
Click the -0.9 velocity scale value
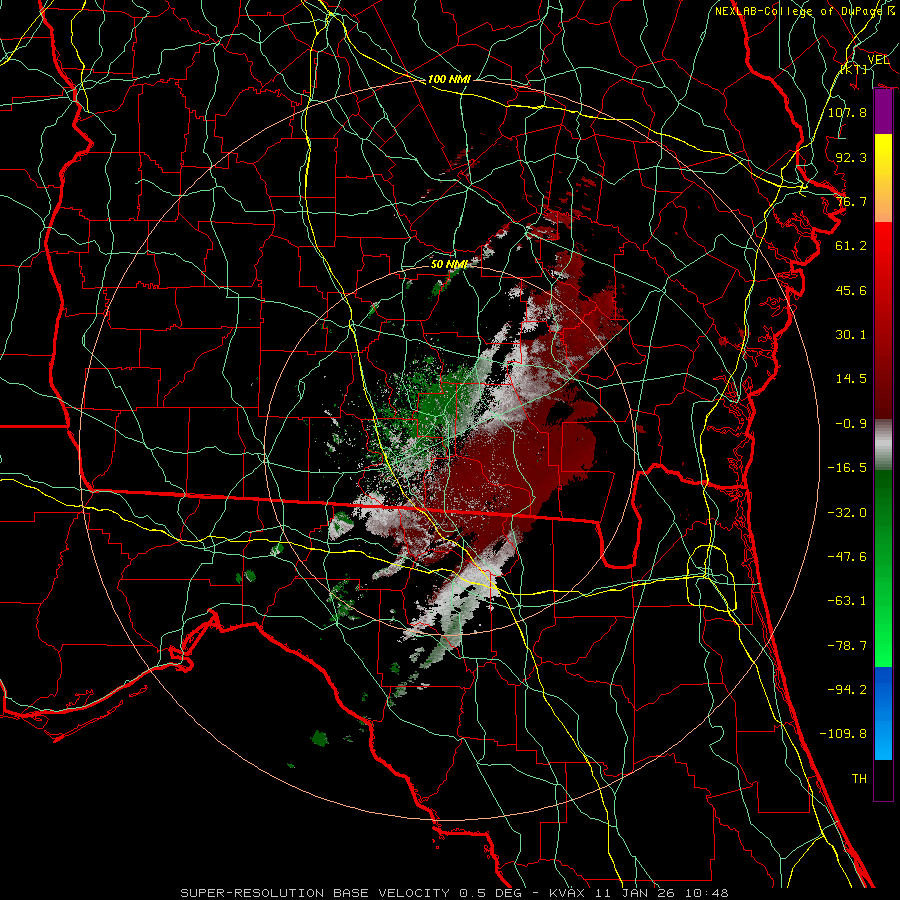[851, 424]
